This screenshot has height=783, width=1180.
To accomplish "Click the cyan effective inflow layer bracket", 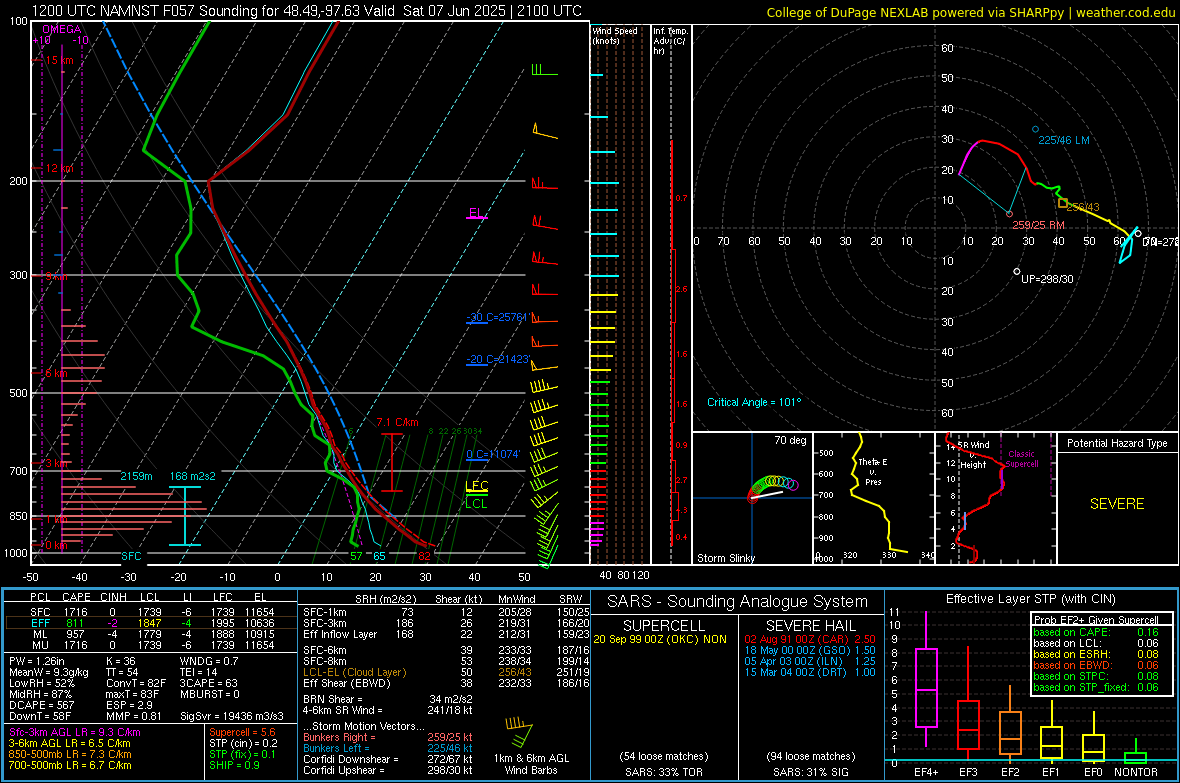I will [x=185, y=516].
